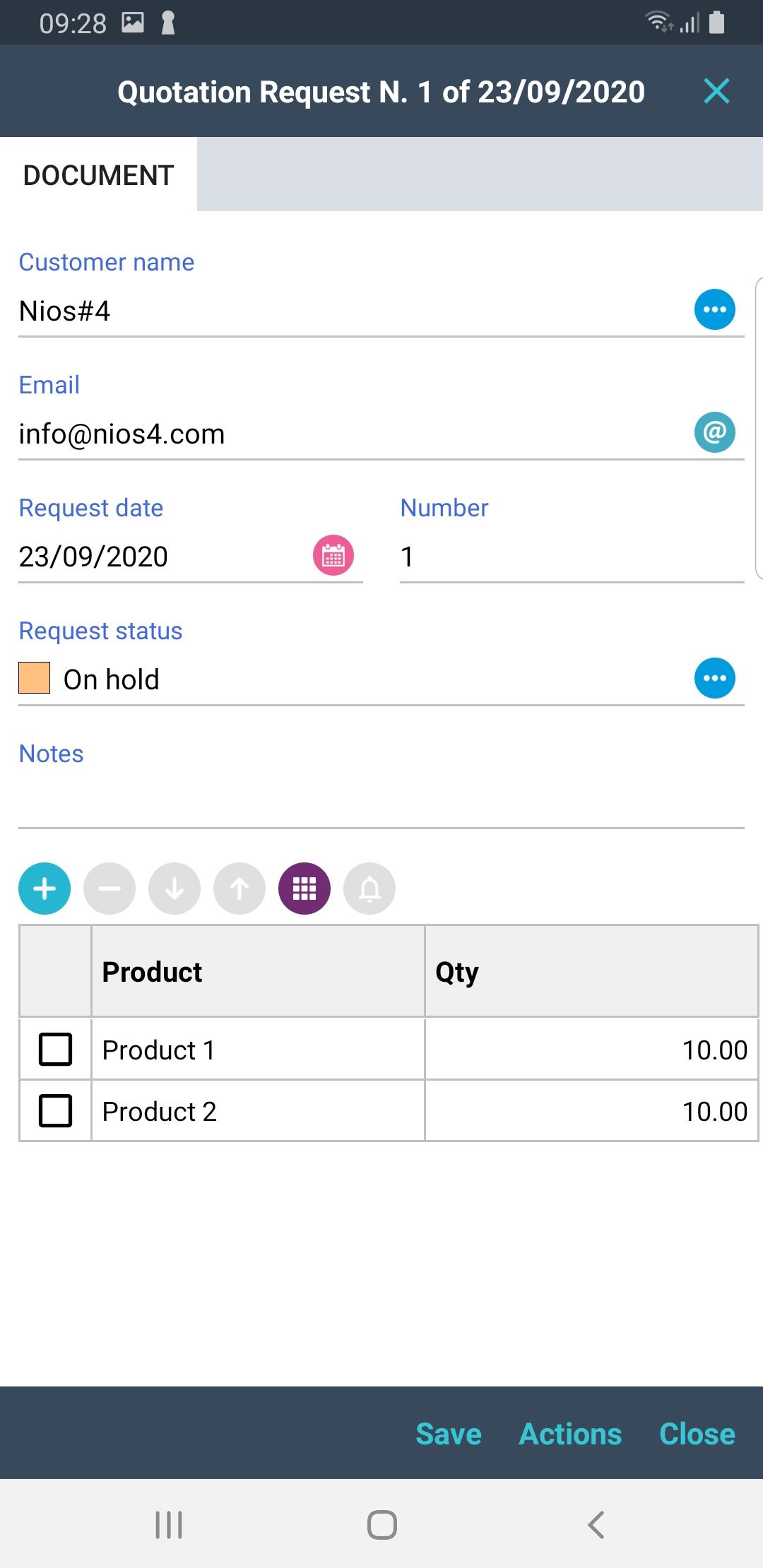Image resolution: width=763 pixels, height=1568 pixels.
Task: Open the purple grid icon
Action: click(304, 889)
